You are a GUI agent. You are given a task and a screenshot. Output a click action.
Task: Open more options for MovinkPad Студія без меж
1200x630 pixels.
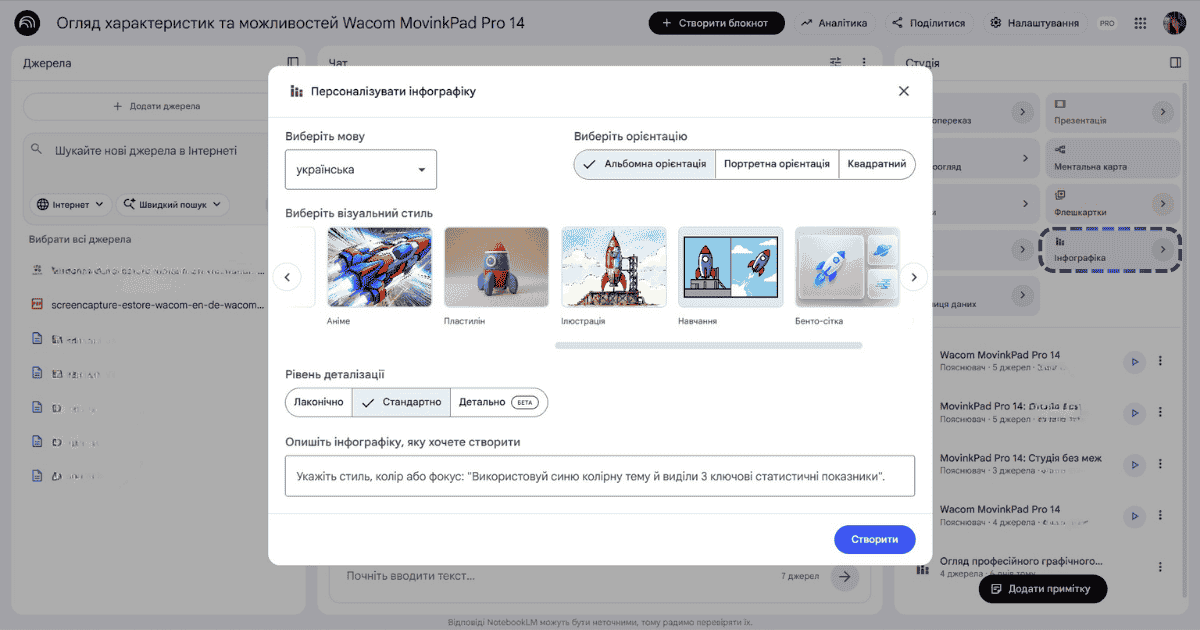coord(1160,464)
